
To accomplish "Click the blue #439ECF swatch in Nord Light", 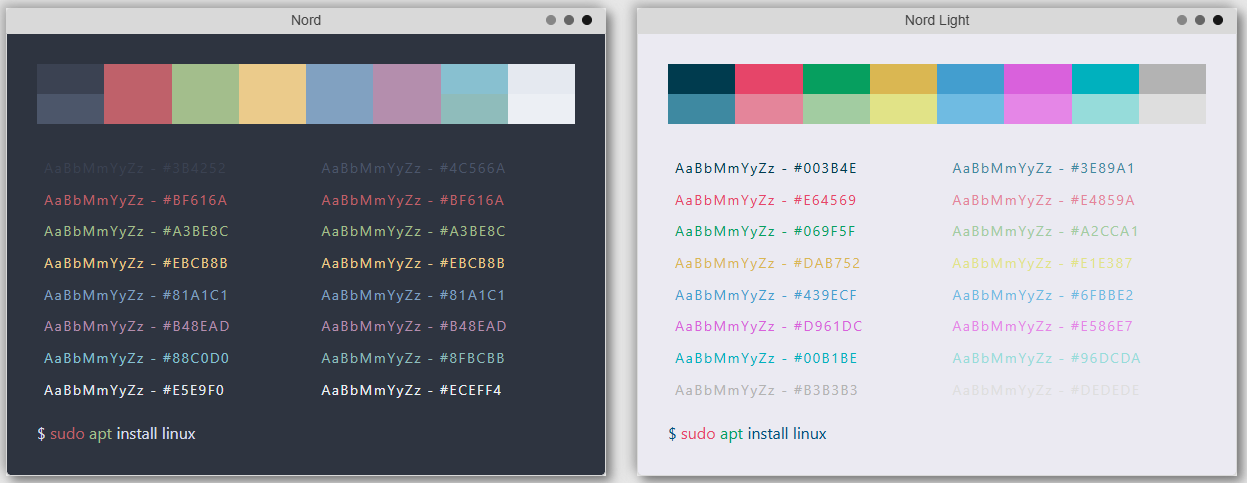I will pos(970,79).
